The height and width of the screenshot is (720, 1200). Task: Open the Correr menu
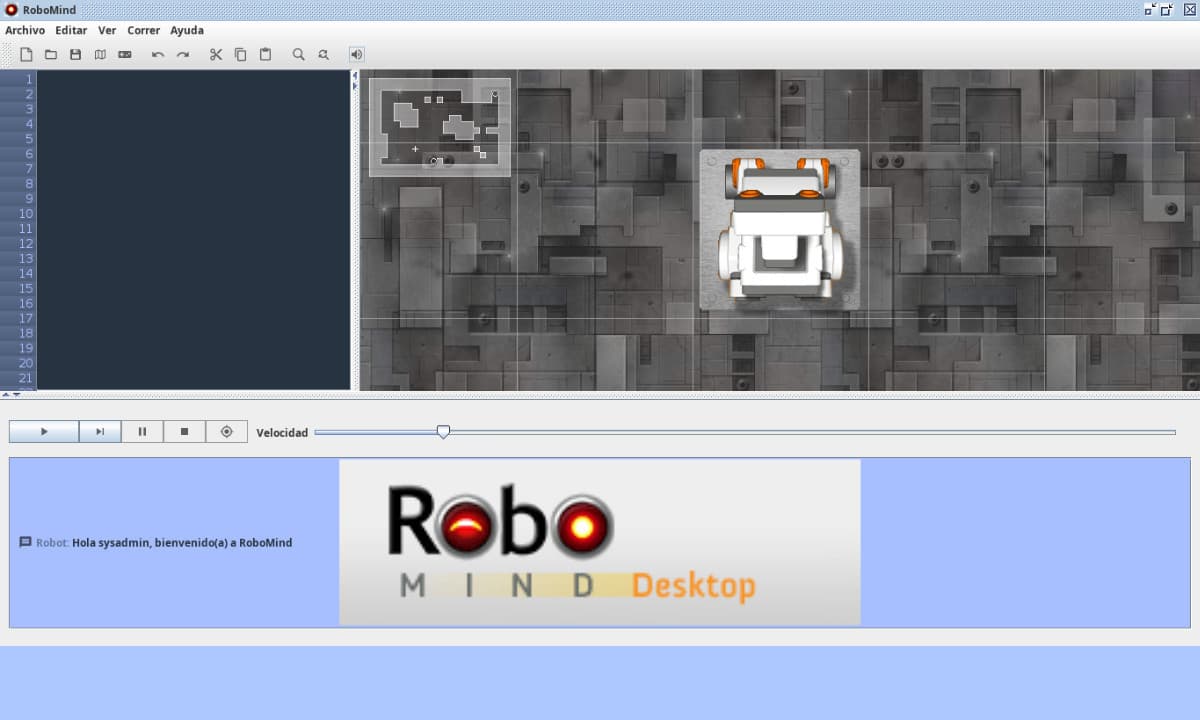(143, 30)
